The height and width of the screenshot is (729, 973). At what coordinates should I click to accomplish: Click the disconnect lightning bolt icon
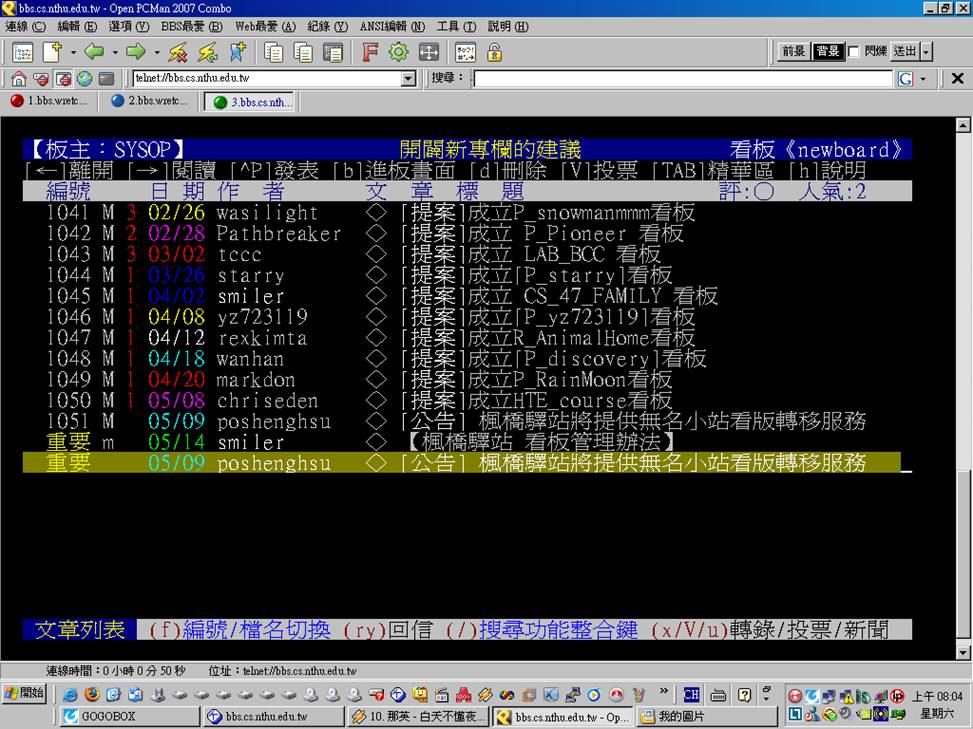tap(178, 52)
